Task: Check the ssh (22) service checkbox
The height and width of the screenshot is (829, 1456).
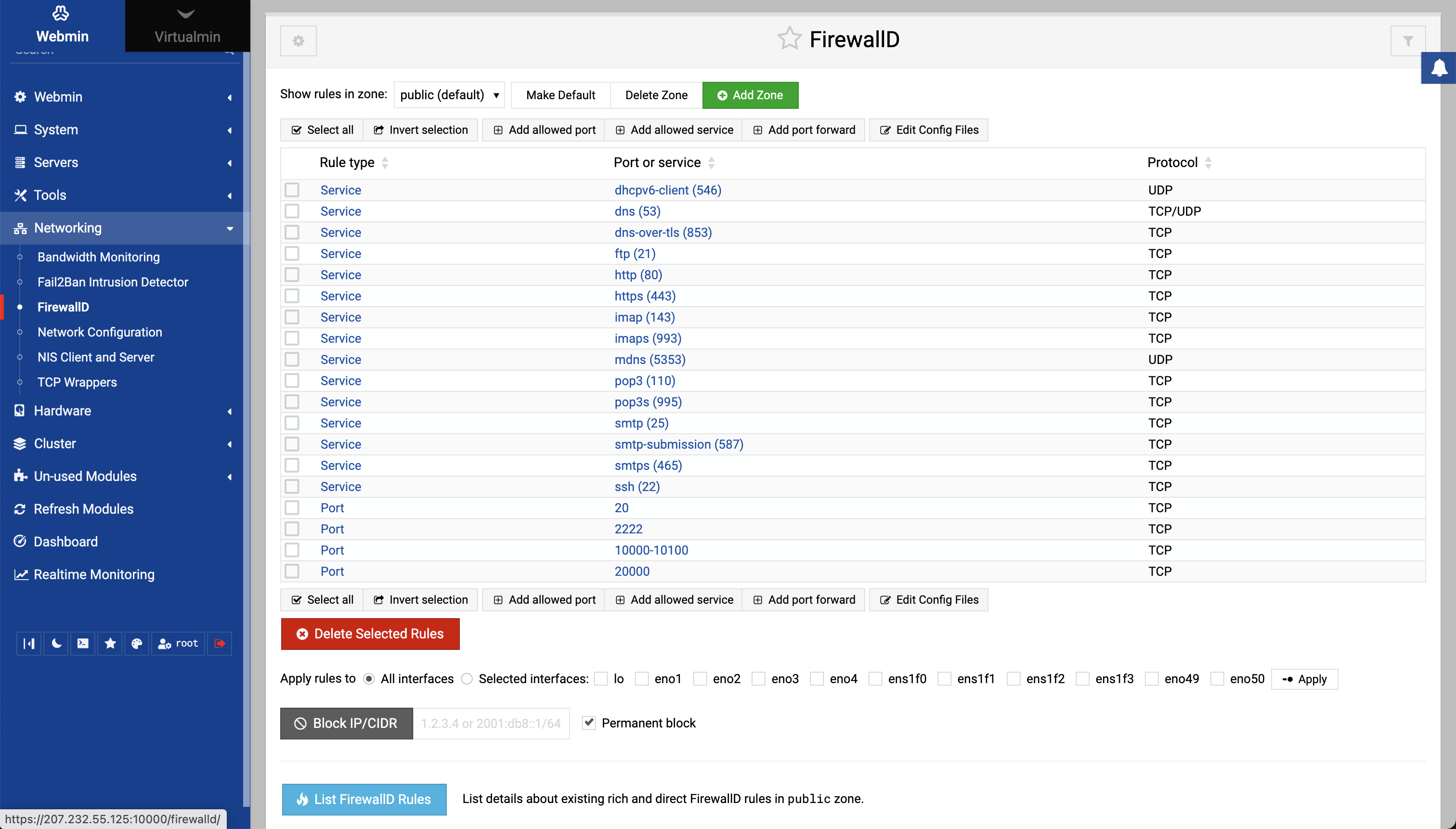Action: pyautogui.click(x=292, y=486)
